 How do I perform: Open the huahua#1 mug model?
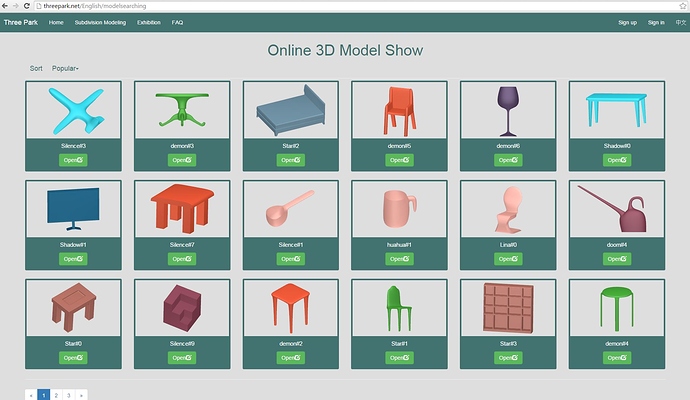pos(399,259)
